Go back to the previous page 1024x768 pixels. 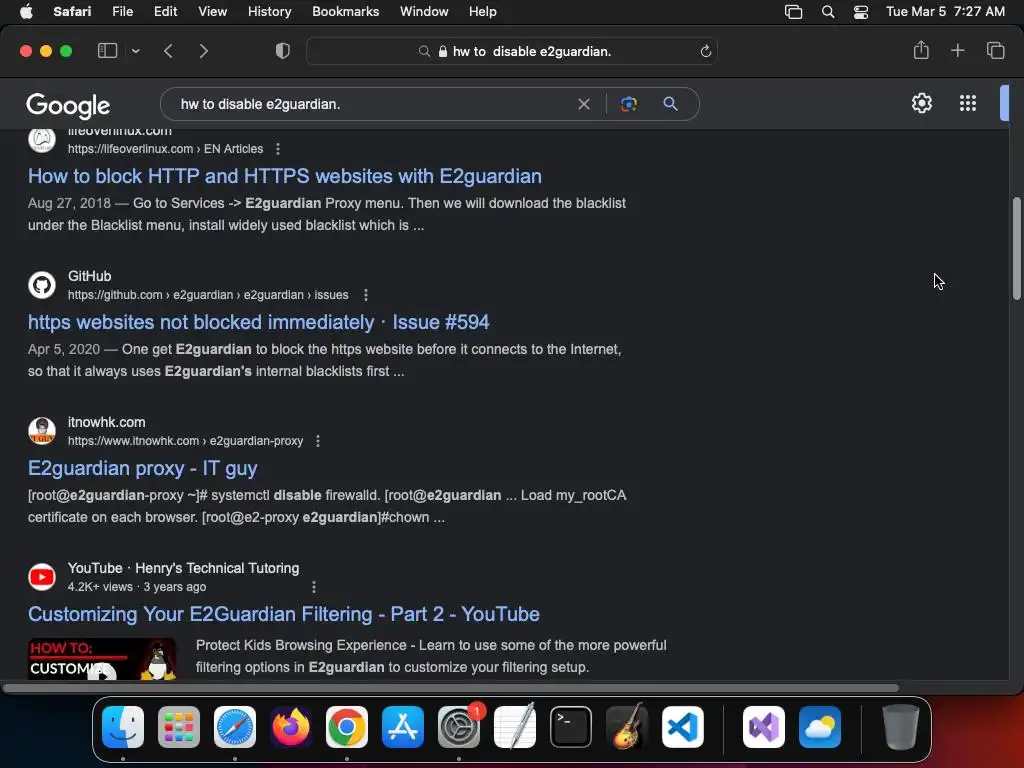168,51
